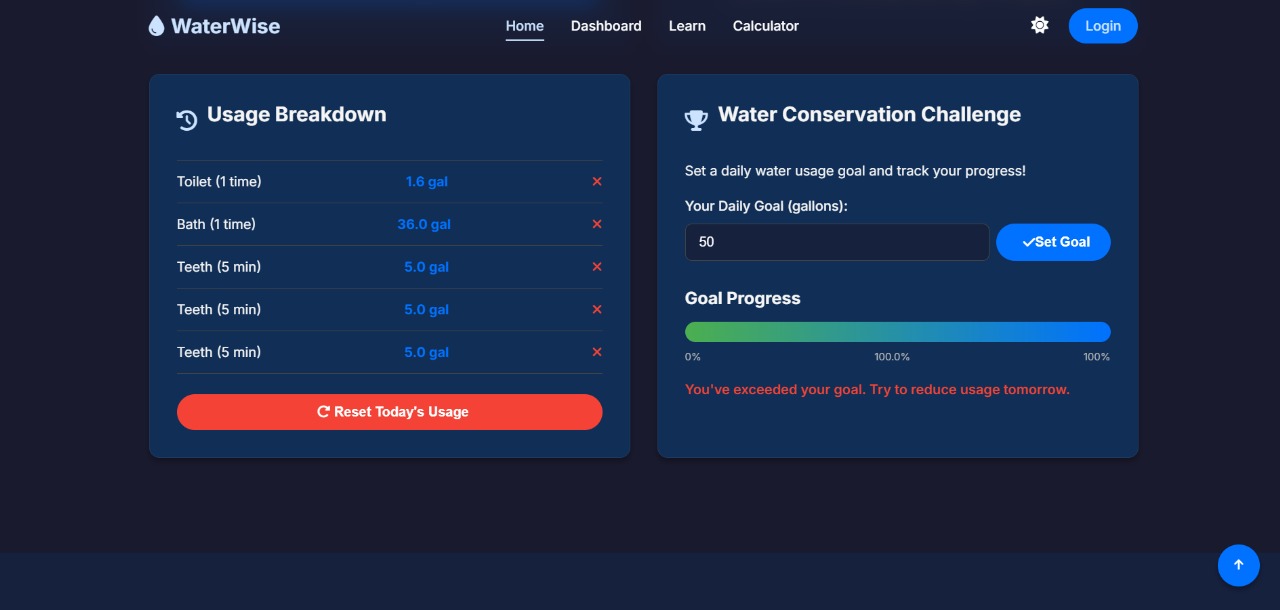Open the Home nav item

tap(525, 26)
